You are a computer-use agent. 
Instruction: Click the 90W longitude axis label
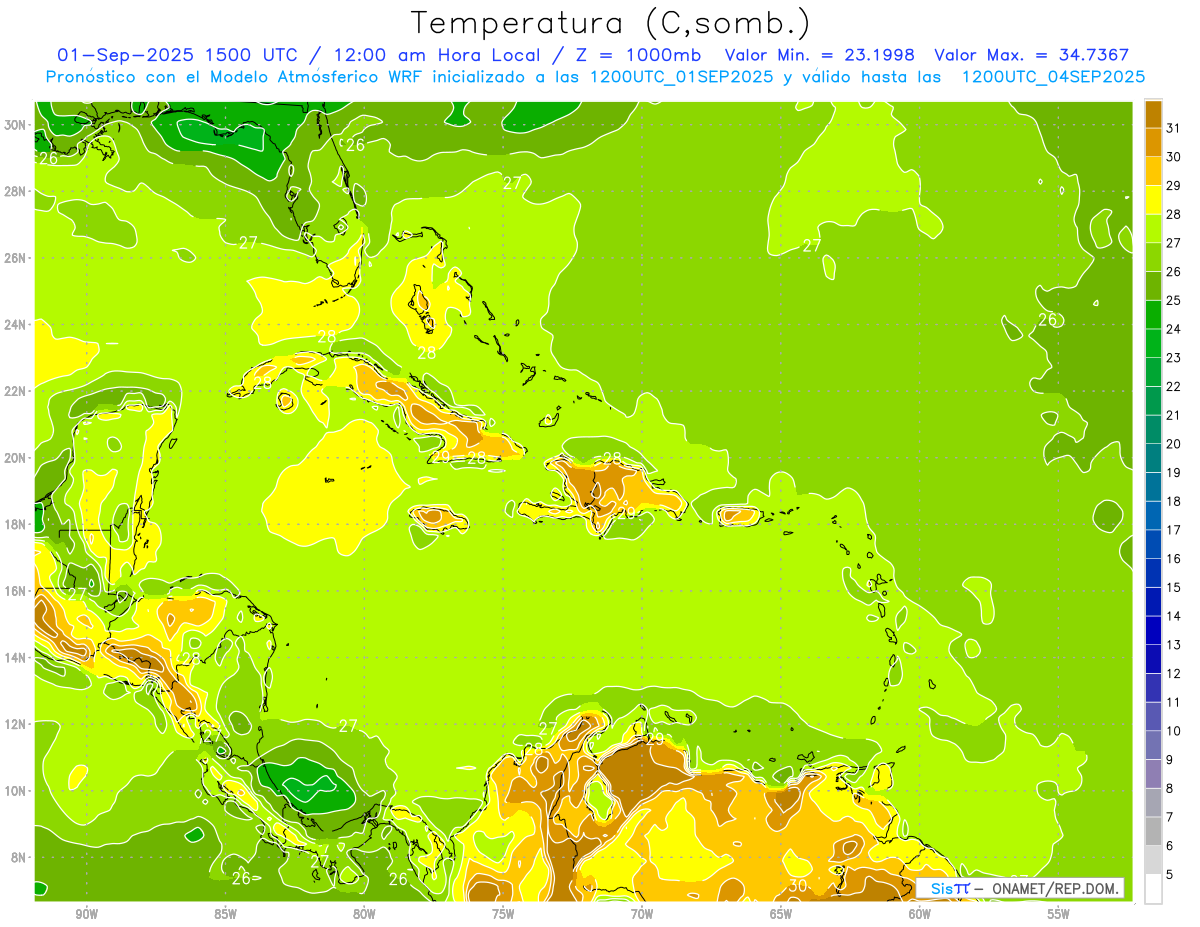pyautogui.click(x=86, y=914)
